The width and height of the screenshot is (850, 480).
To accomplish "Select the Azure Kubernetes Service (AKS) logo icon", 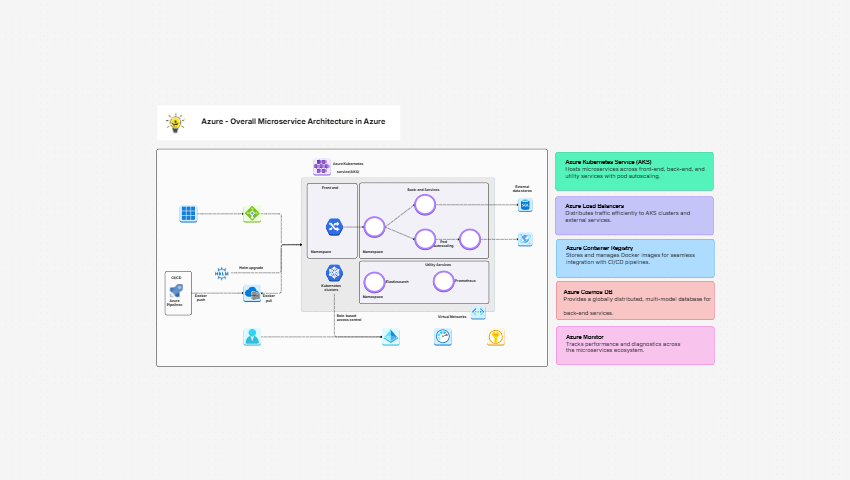I will (x=321, y=167).
